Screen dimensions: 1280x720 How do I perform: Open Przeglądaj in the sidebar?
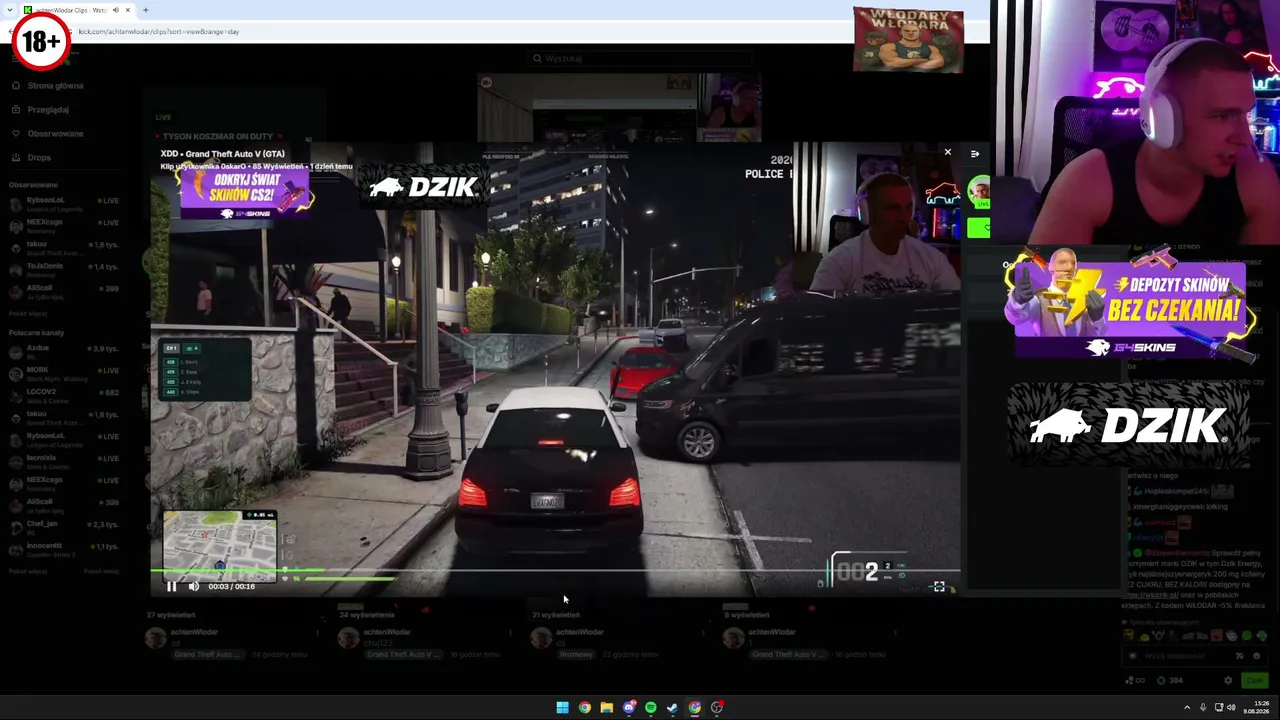(x=48, y=110)
